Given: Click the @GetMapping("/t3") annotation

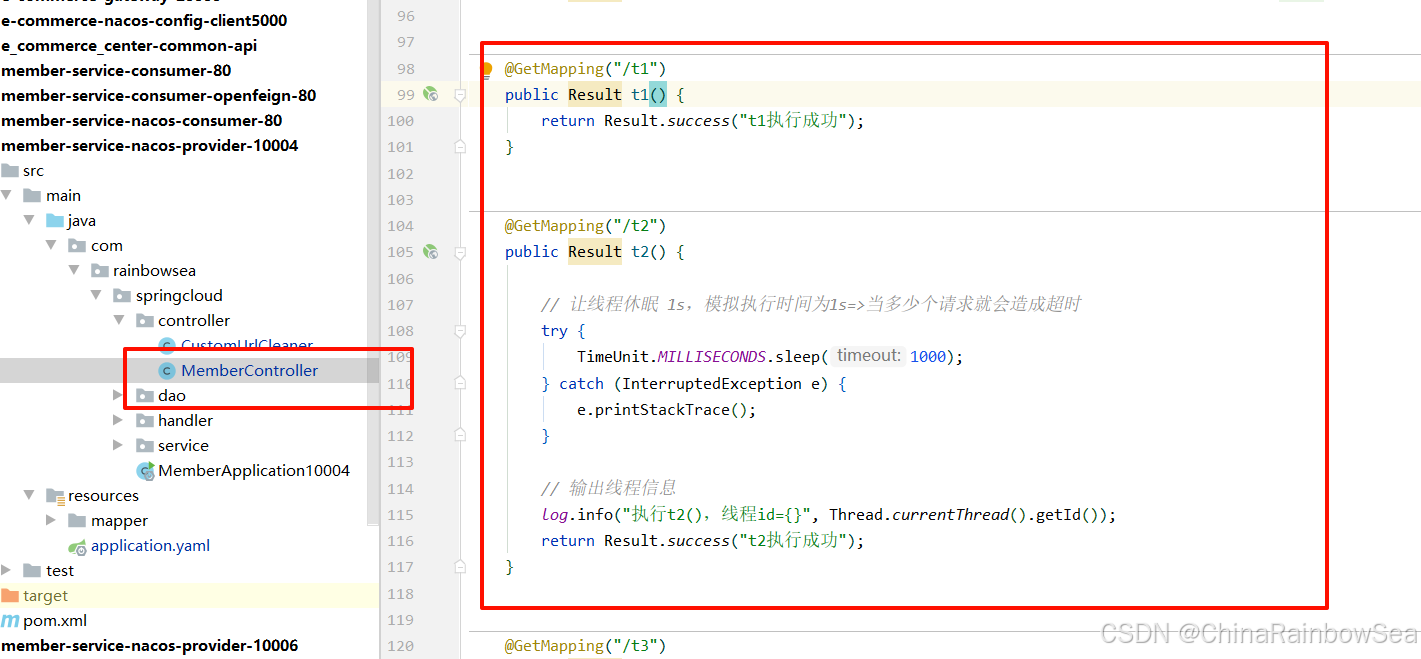Looking at the screenshot, I should [585, 646].
